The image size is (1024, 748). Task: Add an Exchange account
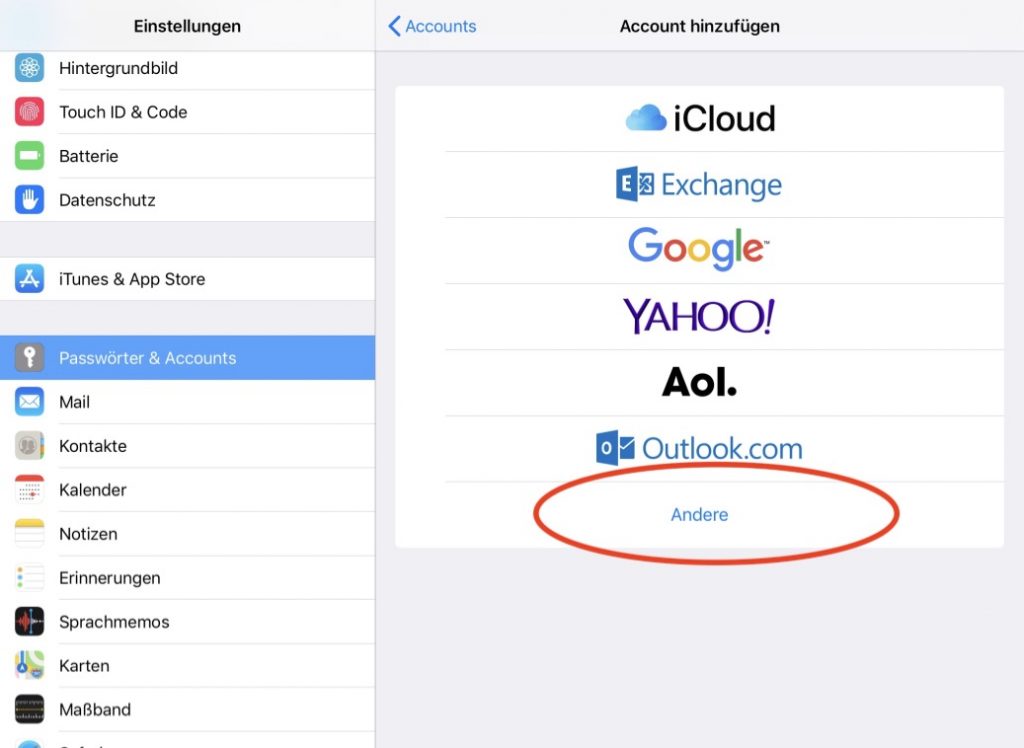(x=699, y=185)
